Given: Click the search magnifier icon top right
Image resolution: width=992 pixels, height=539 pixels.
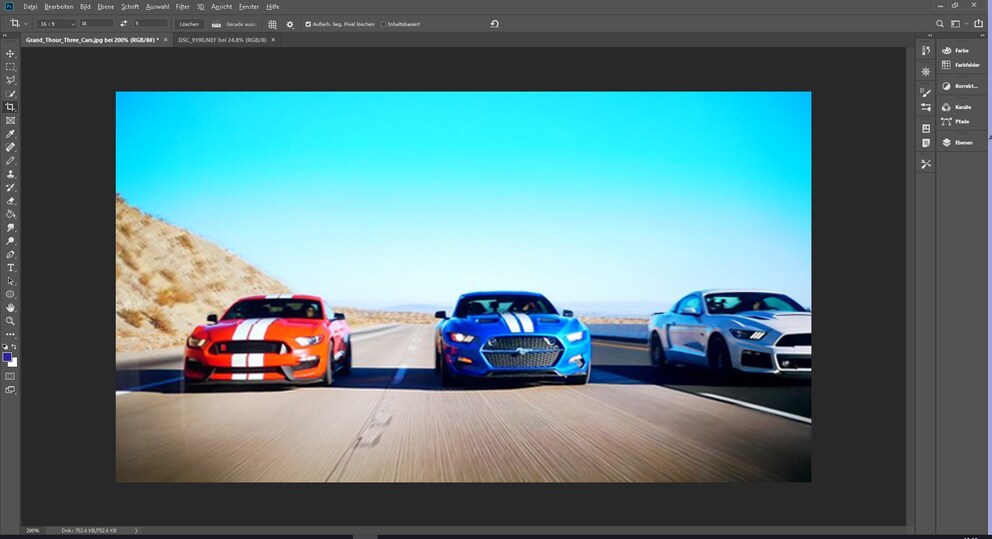Looking at the screenshot, I should click(x=939, y=24).
